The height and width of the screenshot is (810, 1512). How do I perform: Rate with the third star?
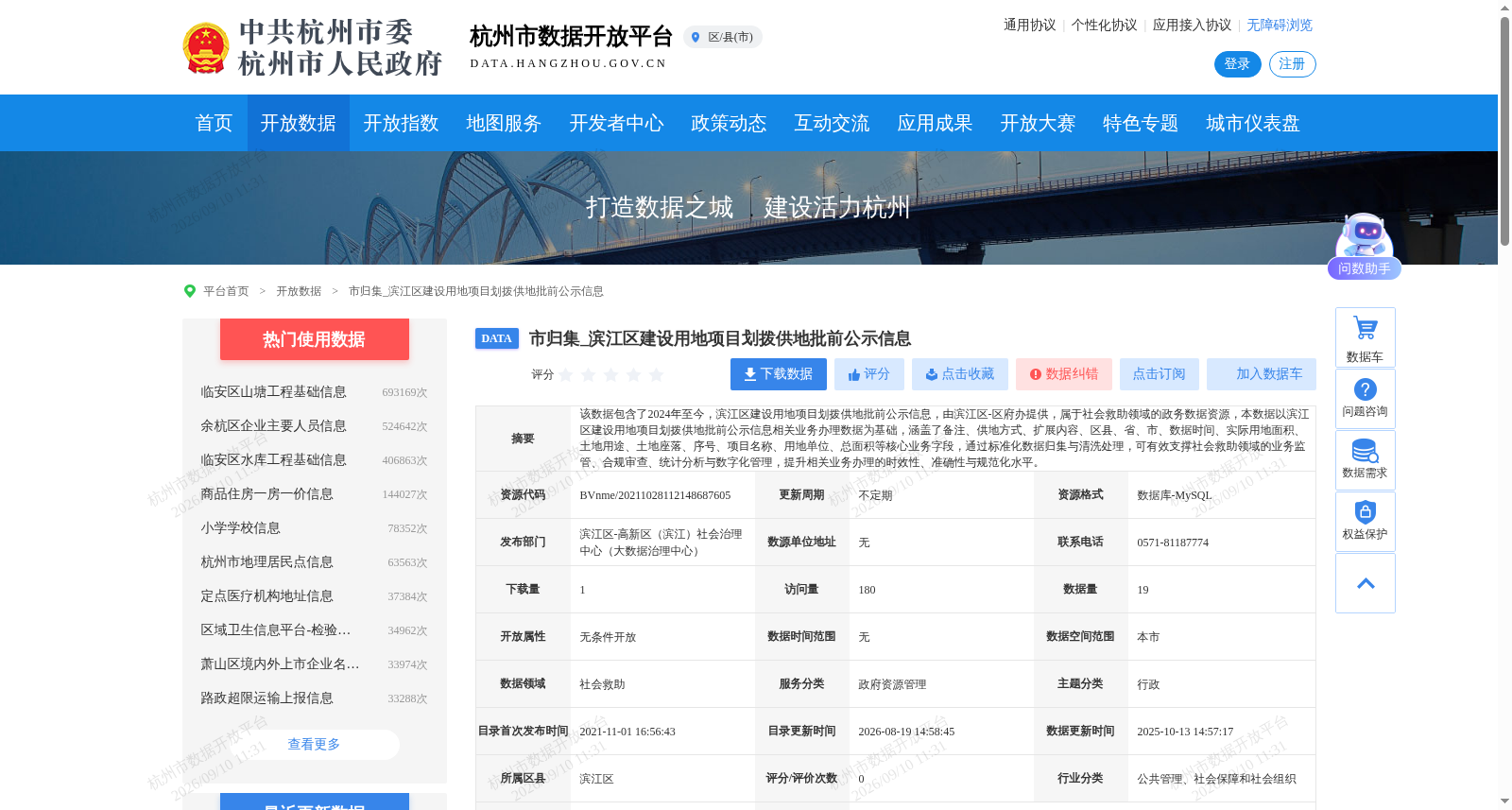(x=610, y=375)
